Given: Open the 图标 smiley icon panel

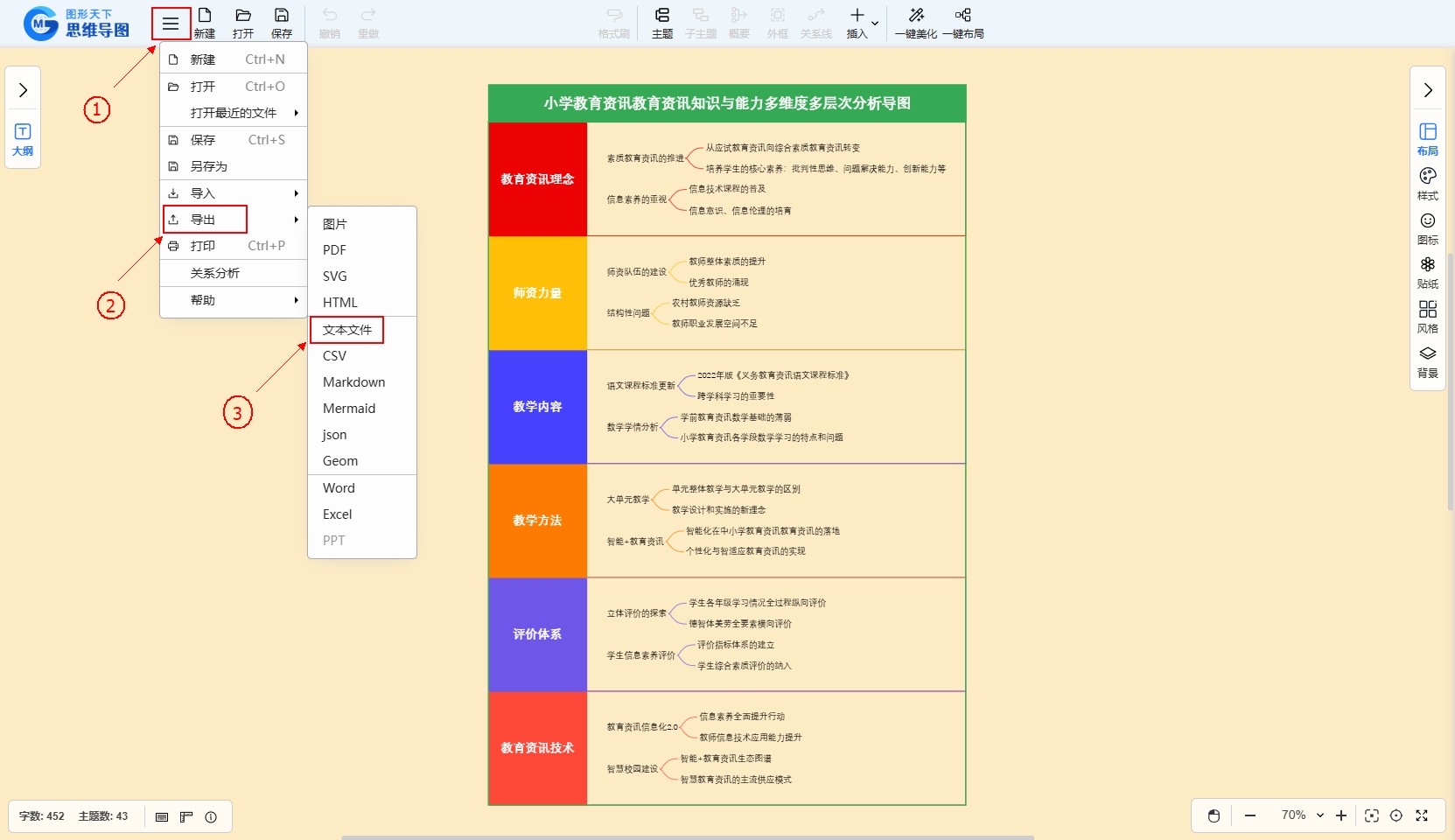Looking at the screenshot, I should point(1427,228).
